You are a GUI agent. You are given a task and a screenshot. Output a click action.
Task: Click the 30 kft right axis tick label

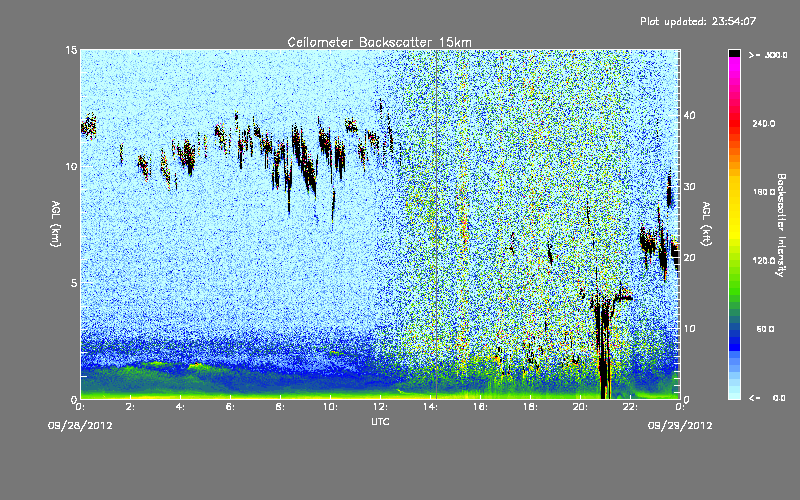pos(689,186)
